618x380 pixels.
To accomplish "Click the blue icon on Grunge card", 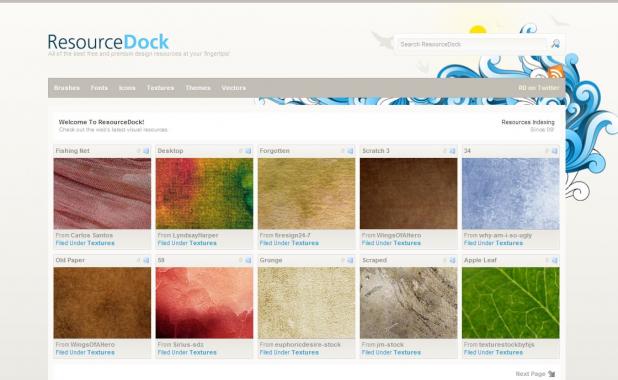I will coord(350,260).
